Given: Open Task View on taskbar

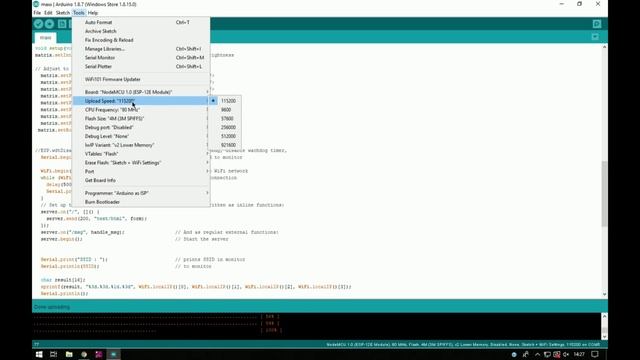Looking at the screenshot, I should pos(53,354).
